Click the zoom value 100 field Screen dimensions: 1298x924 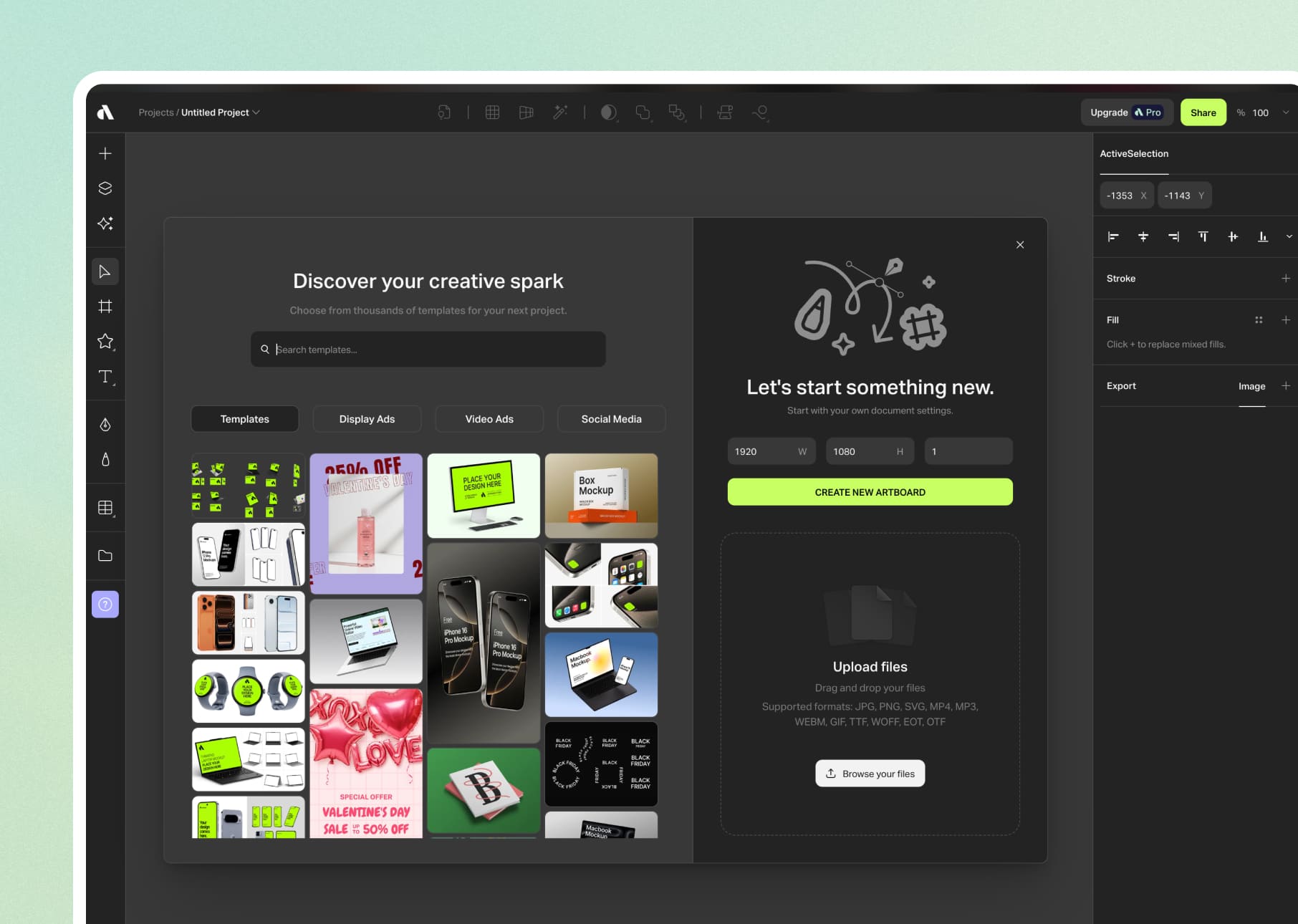pos(1261,112)
